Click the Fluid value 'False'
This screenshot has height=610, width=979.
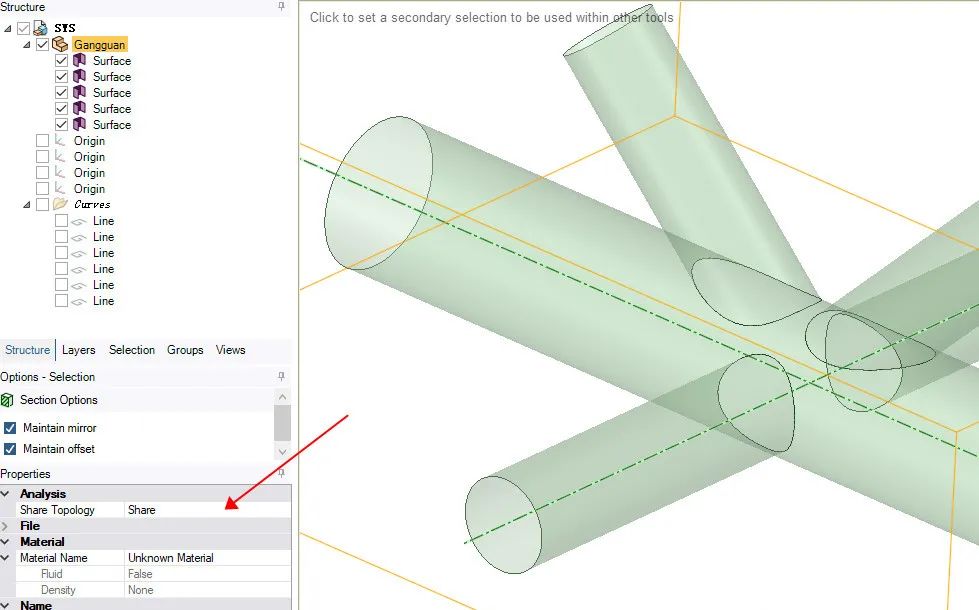(x=140, y=574)
